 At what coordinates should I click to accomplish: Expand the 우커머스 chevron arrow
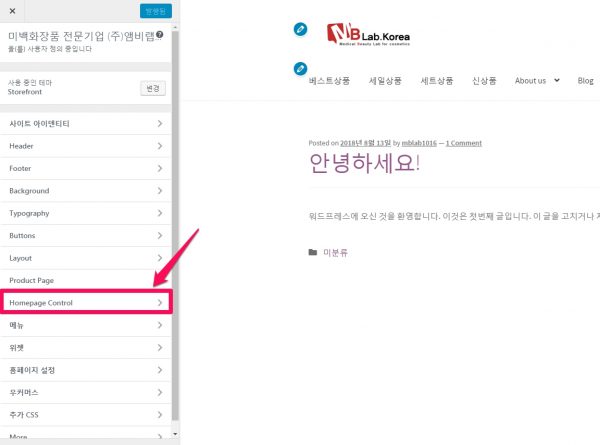coord(160,392)
